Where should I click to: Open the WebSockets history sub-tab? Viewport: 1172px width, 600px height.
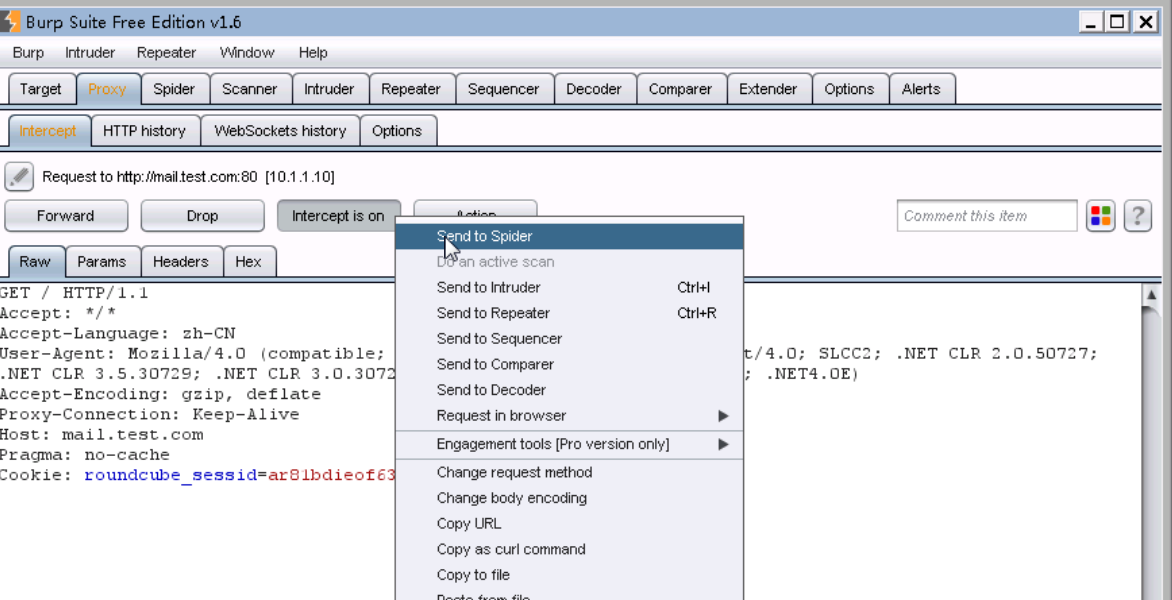pos(280,131)
